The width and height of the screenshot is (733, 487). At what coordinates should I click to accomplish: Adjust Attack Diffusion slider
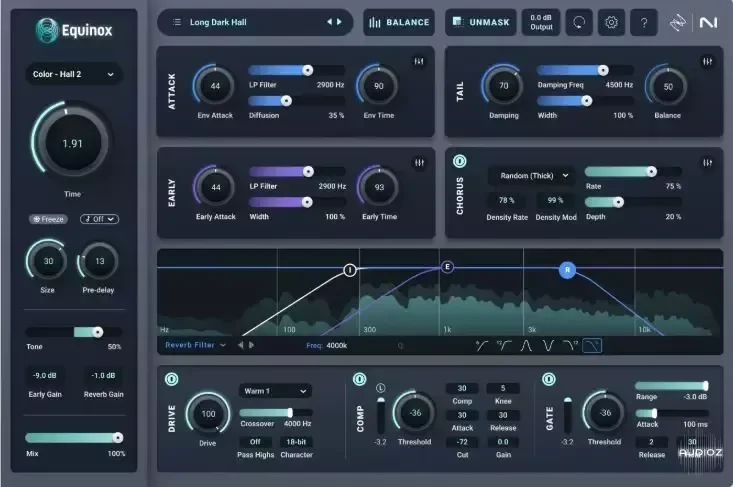(296, 100)
